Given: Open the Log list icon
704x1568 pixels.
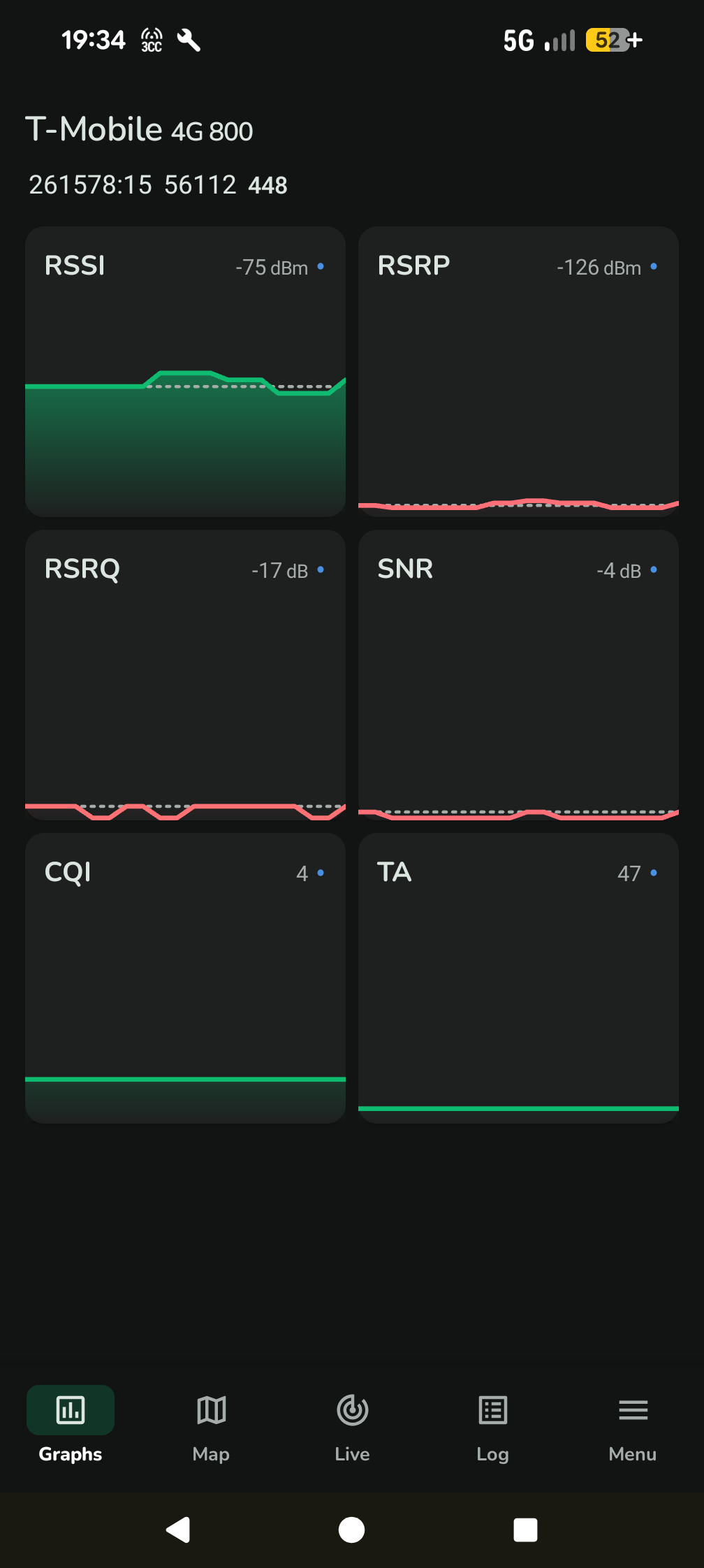Looking at the screenshot, I should [x=492, y=1410].
